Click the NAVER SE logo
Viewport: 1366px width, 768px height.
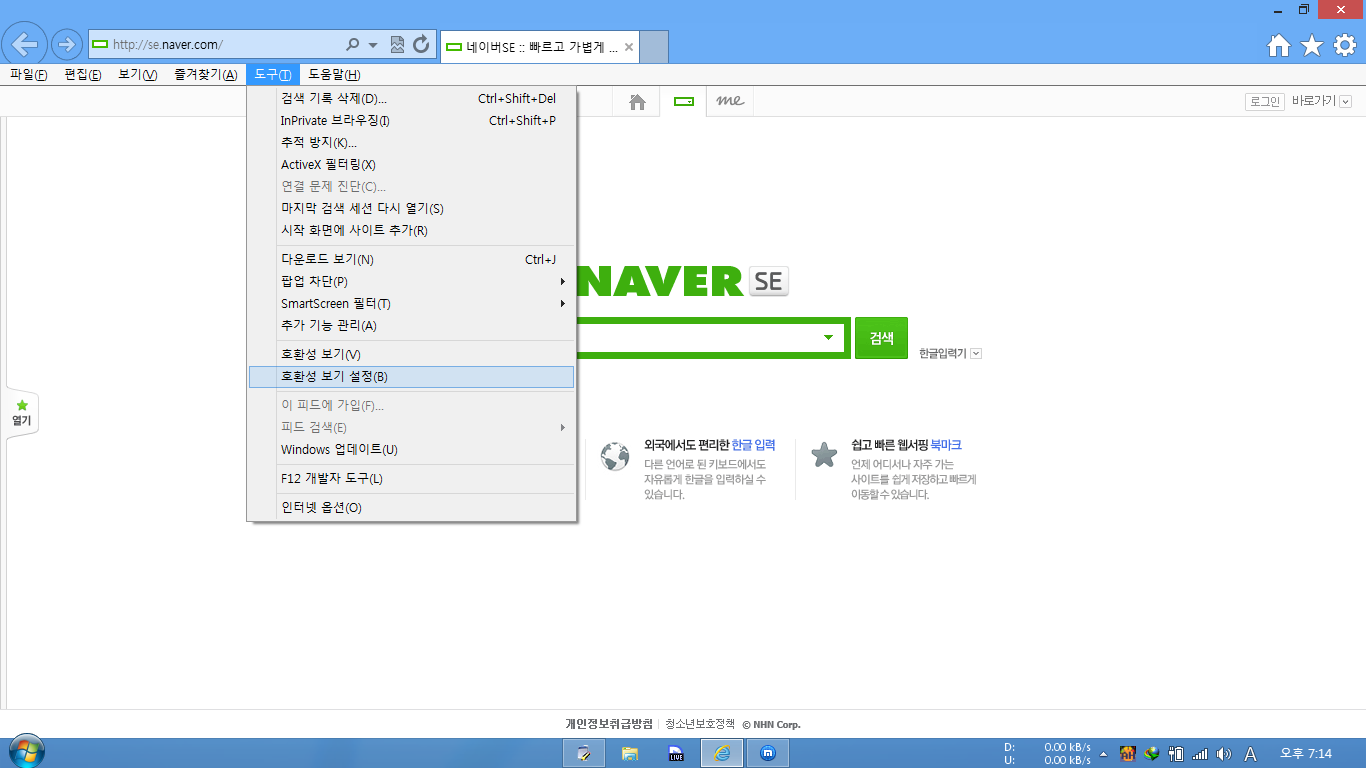click(x=683, y=281)
